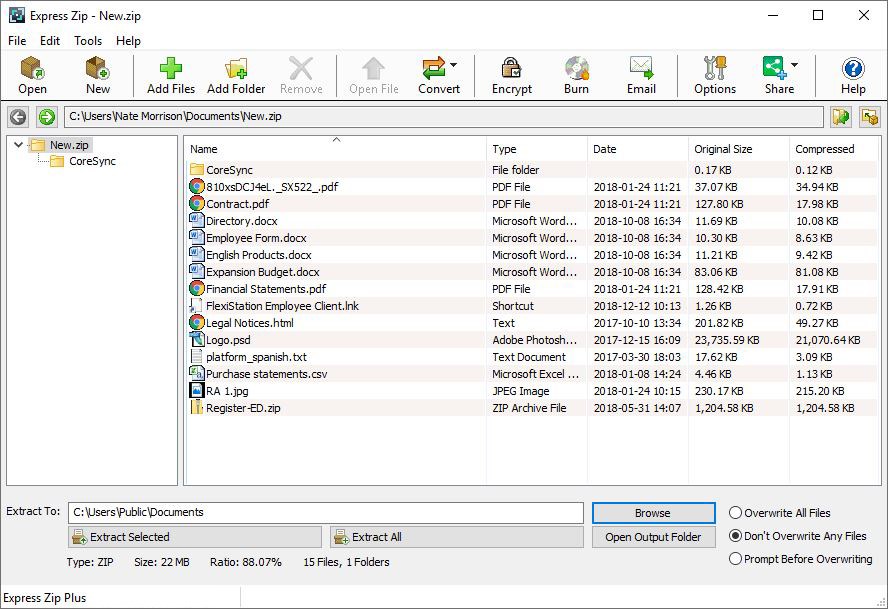888x609 pixels.
Task: Select CoreSync in the folder tree
Action: (92, 161)
